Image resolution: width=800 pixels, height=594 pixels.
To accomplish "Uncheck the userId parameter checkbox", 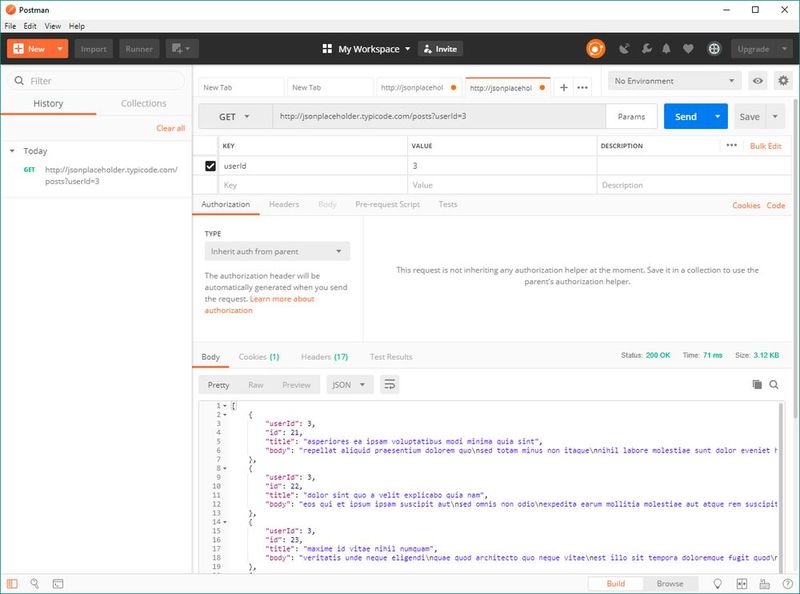I will click(210, 166).
